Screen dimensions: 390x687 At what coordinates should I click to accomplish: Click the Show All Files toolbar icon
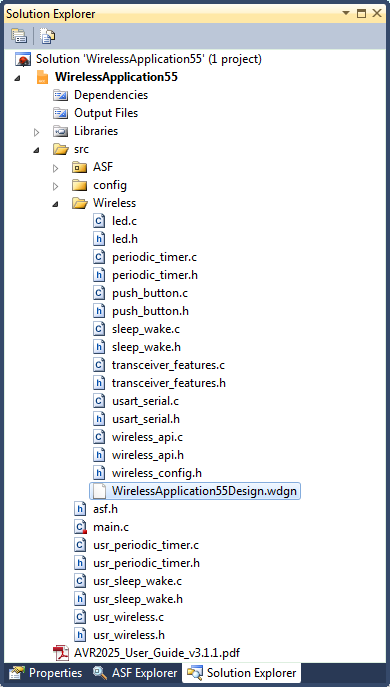tap(47, 35)
